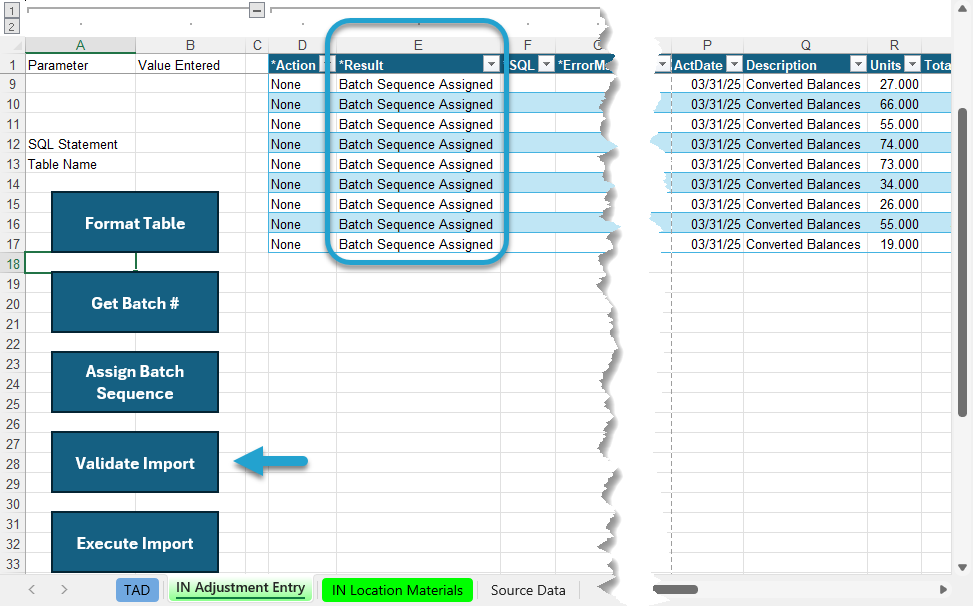Click the vertical scrollbar thumb

pos(962,262)
